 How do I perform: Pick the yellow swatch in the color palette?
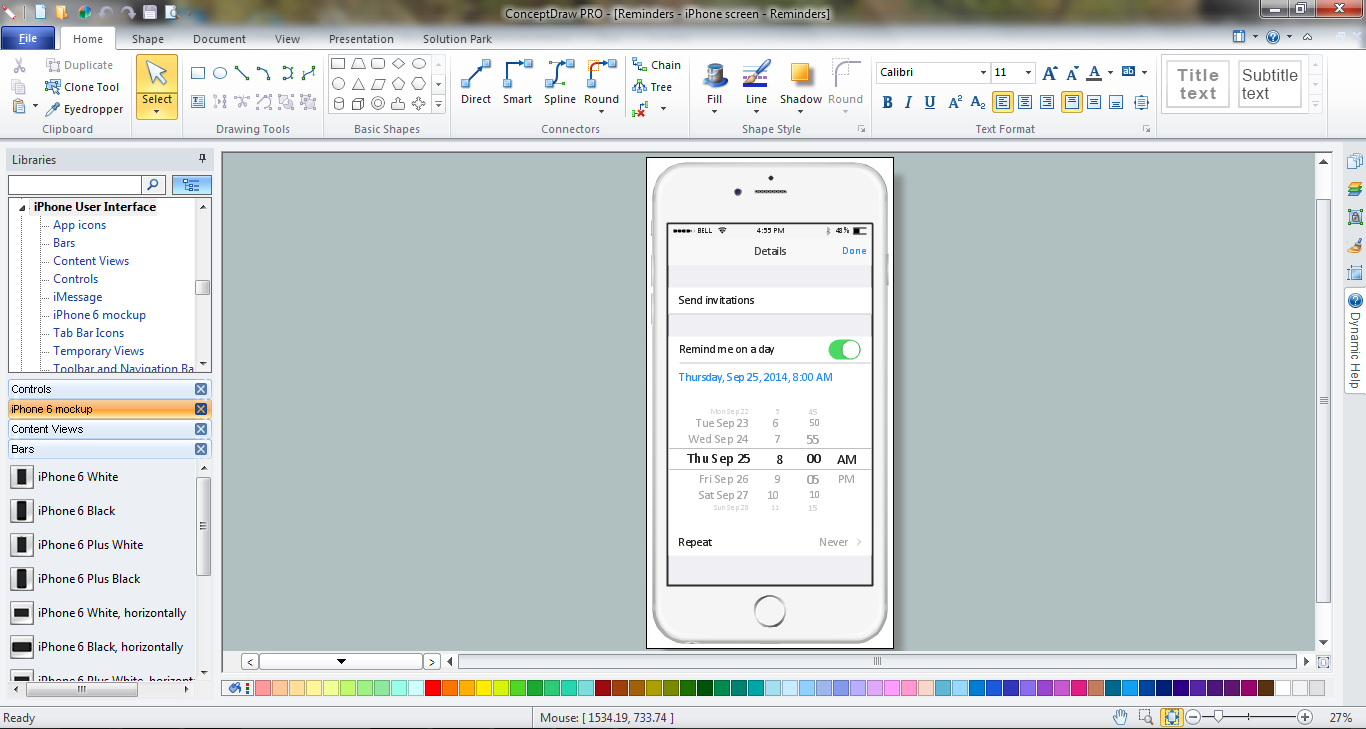(484, 688)
